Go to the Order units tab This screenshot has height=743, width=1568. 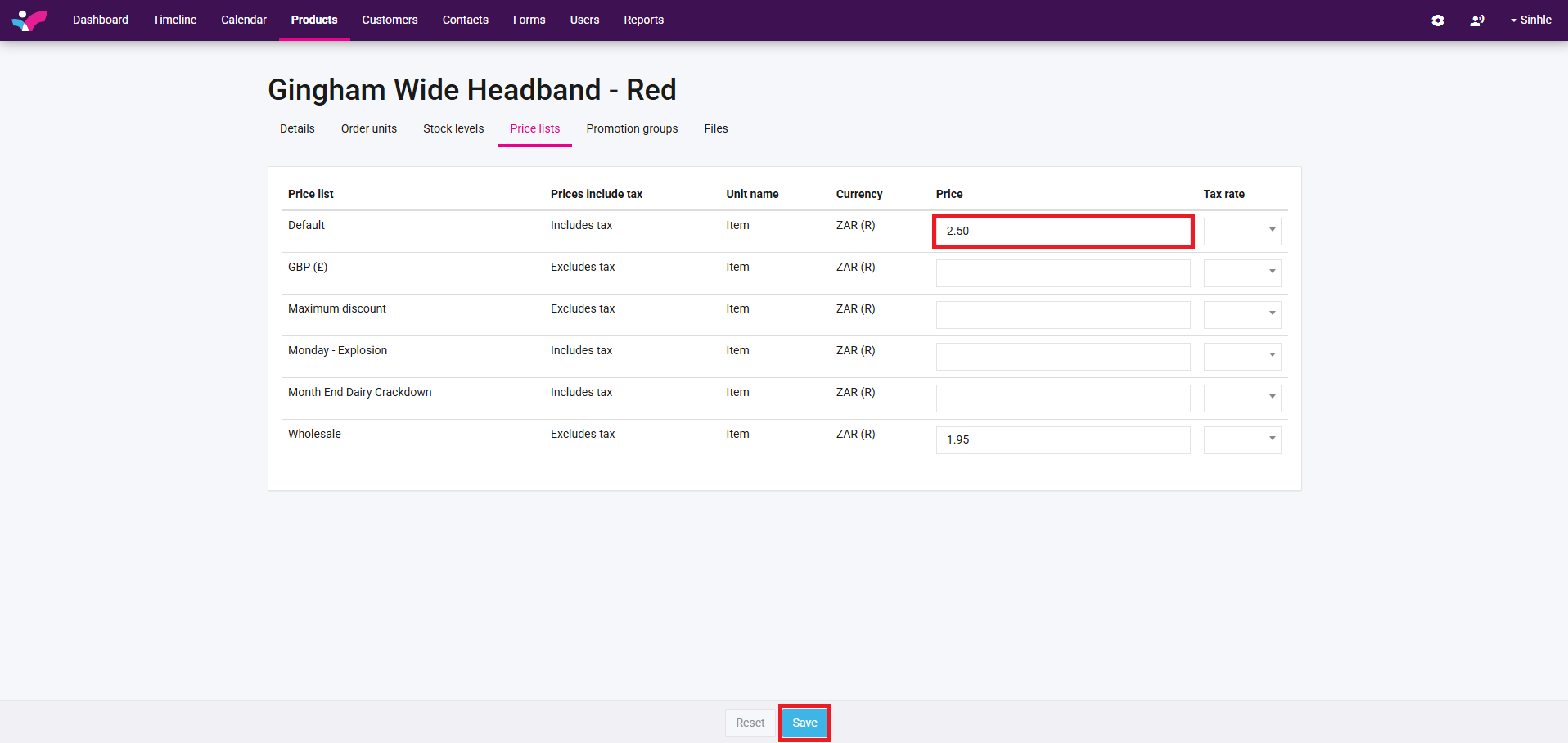pos(368,128)
